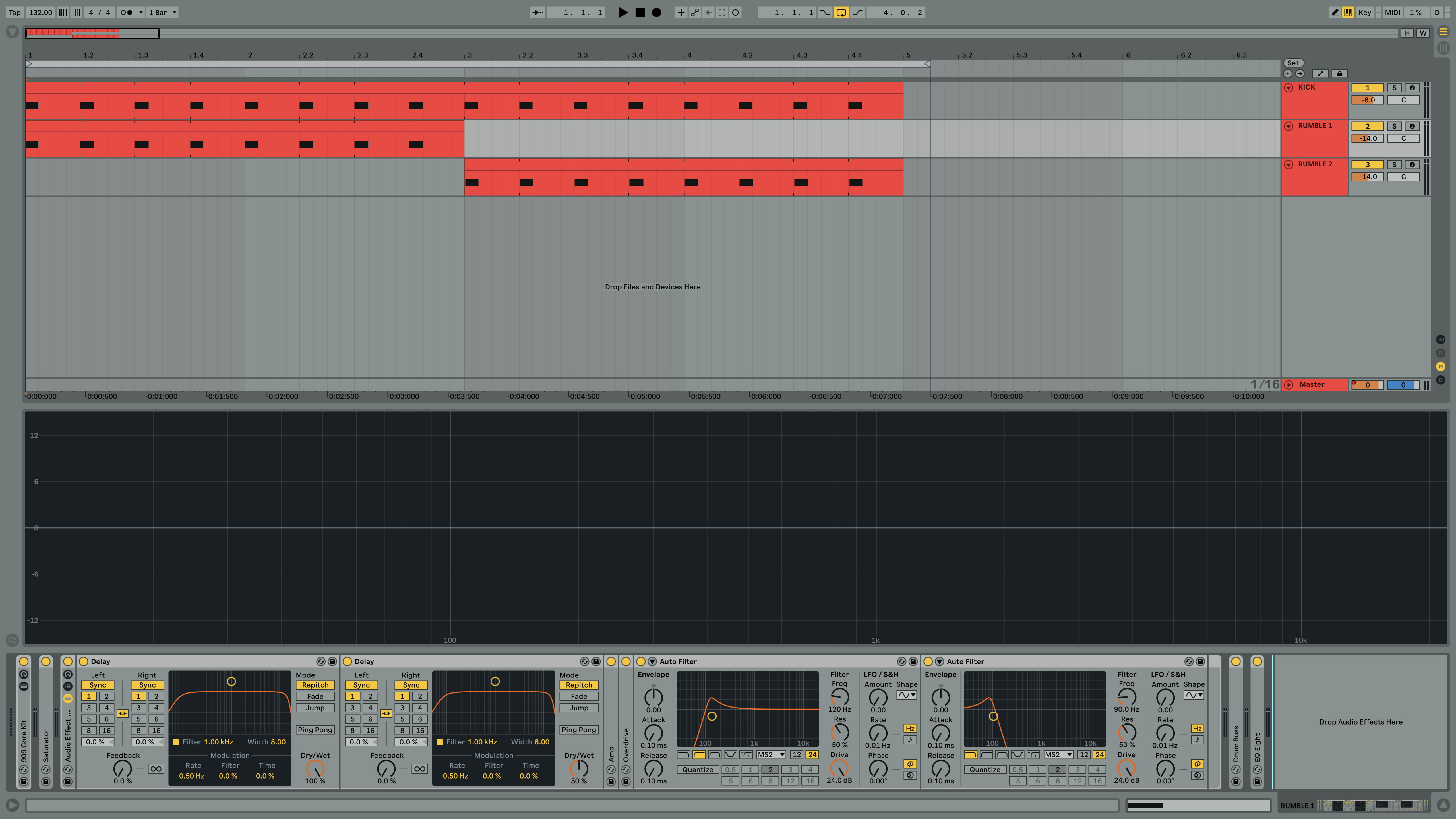
Task: Toggle the EQ Eight device activator
Action: [x=1257, y=661]
